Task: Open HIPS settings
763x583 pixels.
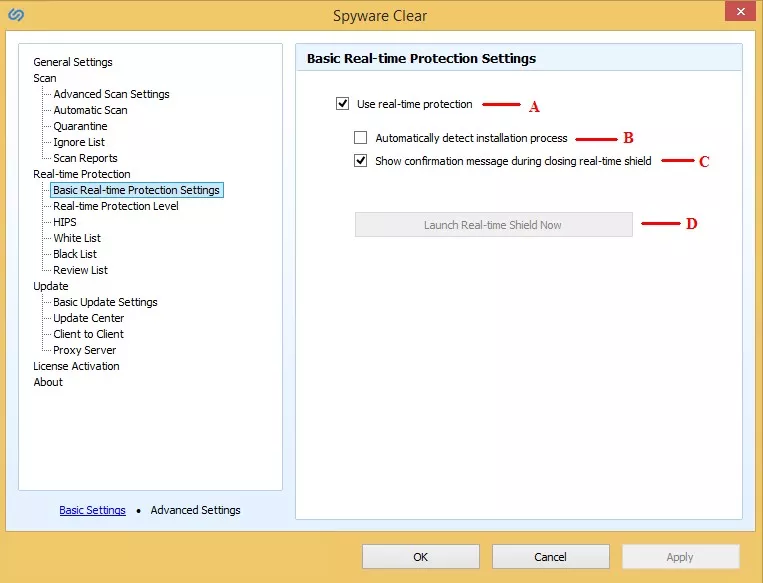Action: coord(65,222)
